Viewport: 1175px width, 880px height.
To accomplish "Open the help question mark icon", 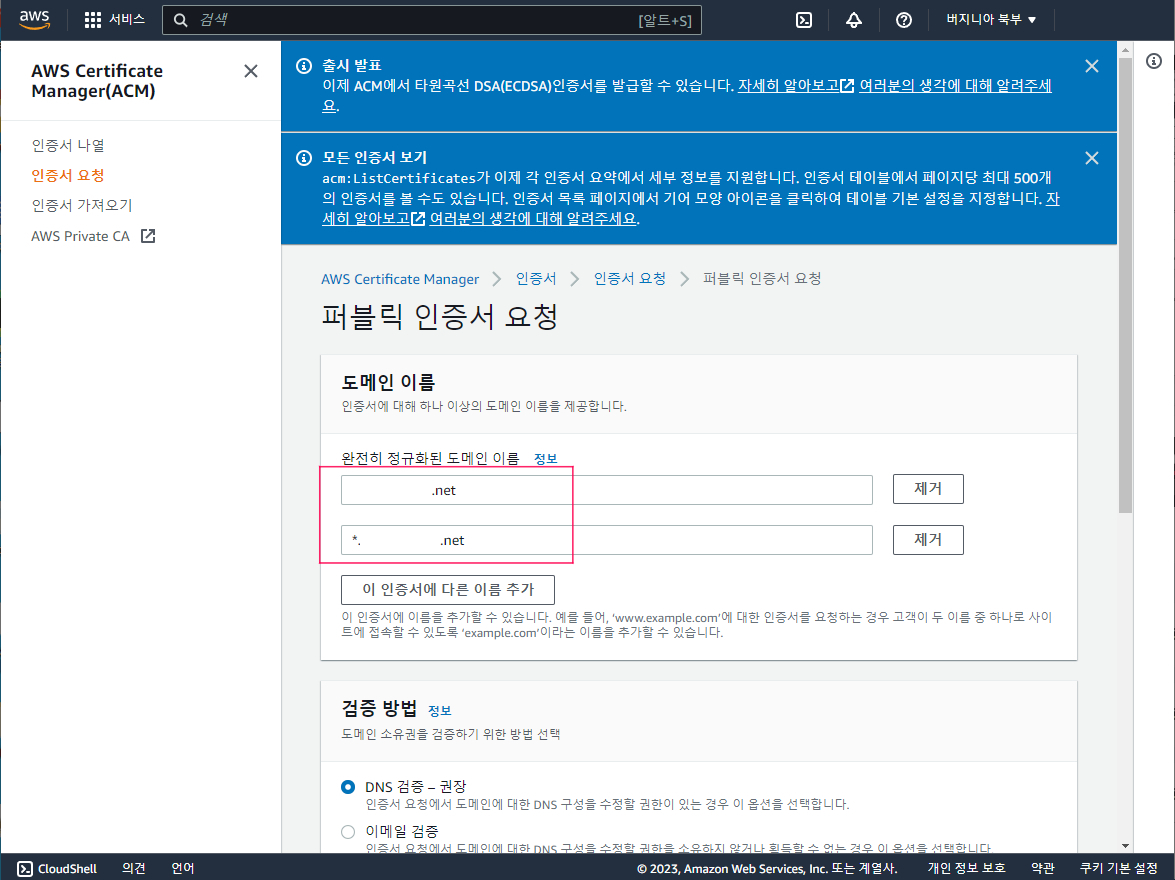I will point(904,20).
